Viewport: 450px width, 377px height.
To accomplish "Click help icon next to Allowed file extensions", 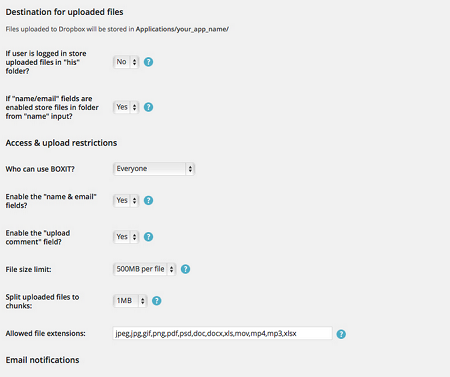I will [341, 334].
